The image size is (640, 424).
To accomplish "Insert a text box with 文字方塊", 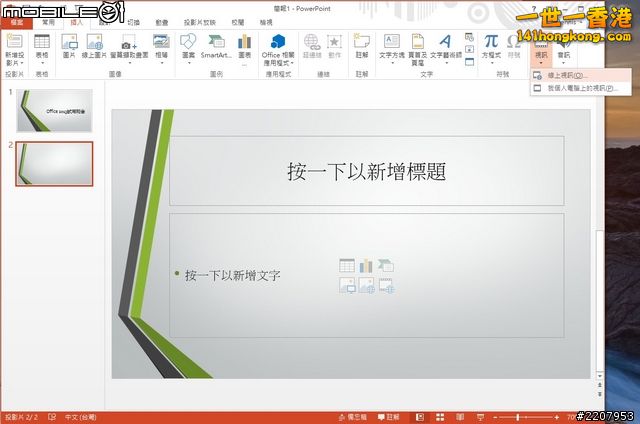I will point(392,46).
